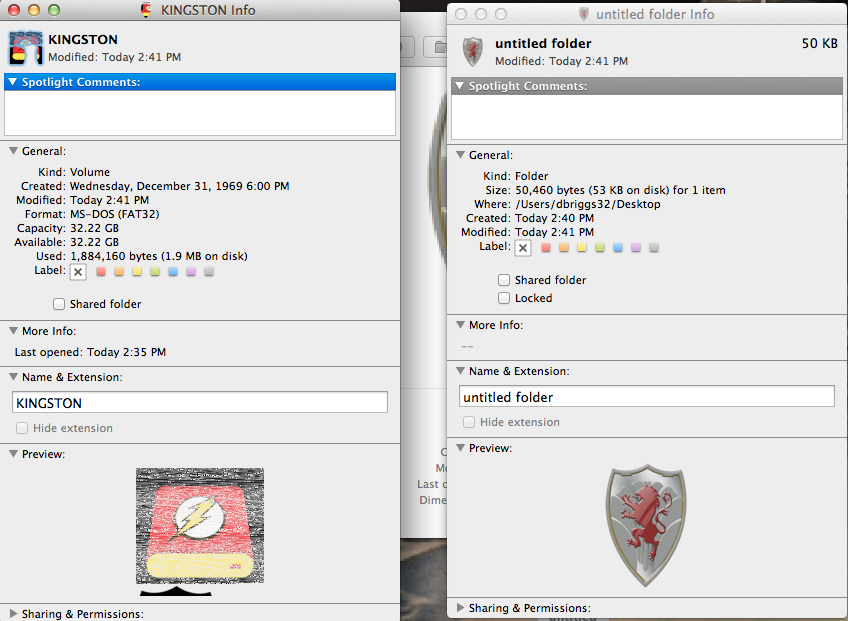Collapse More Info in untitled folder Info
The height and width of the screenshot is (621, 848).
pos(461,325)
